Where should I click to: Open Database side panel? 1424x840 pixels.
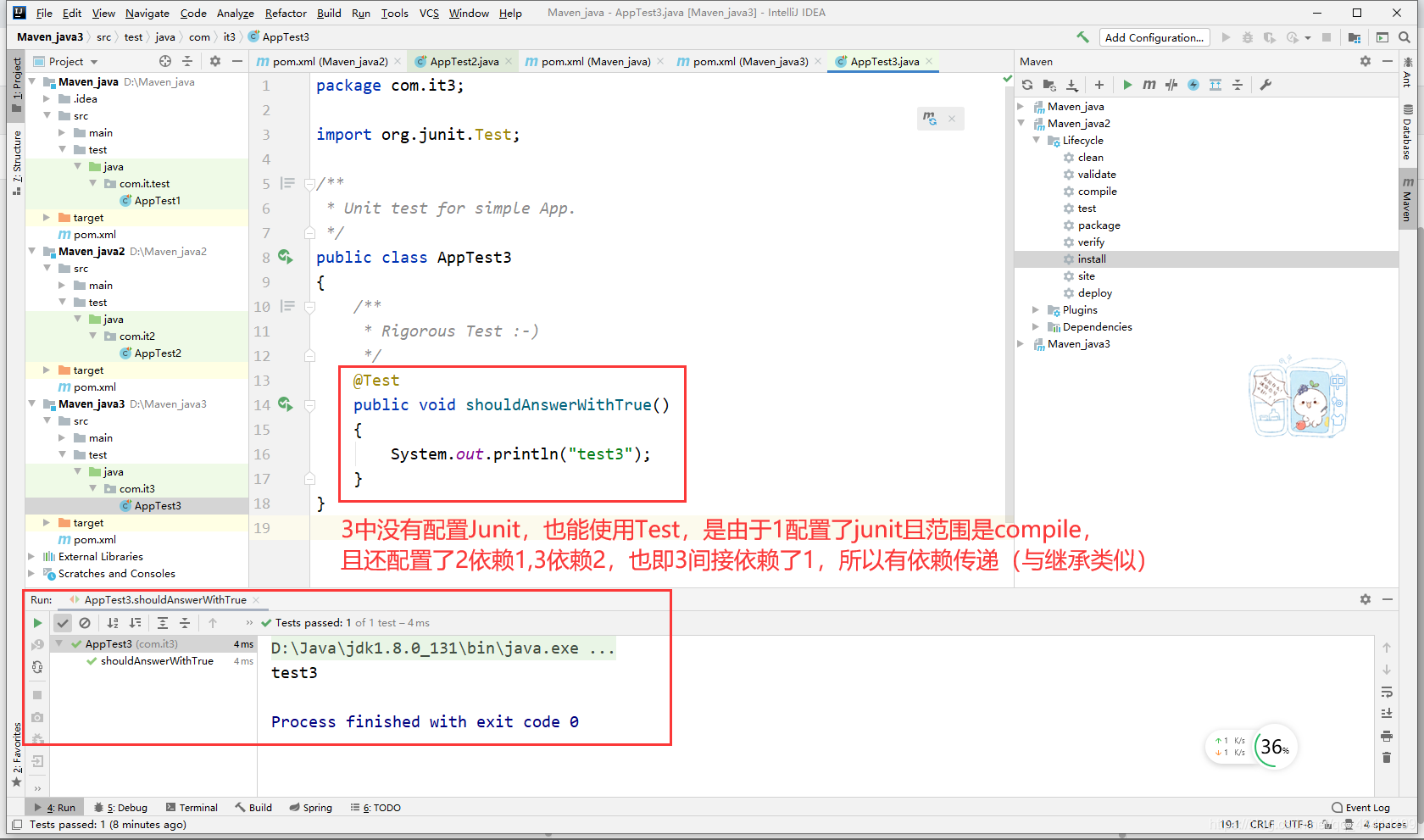click(1407, 132)
